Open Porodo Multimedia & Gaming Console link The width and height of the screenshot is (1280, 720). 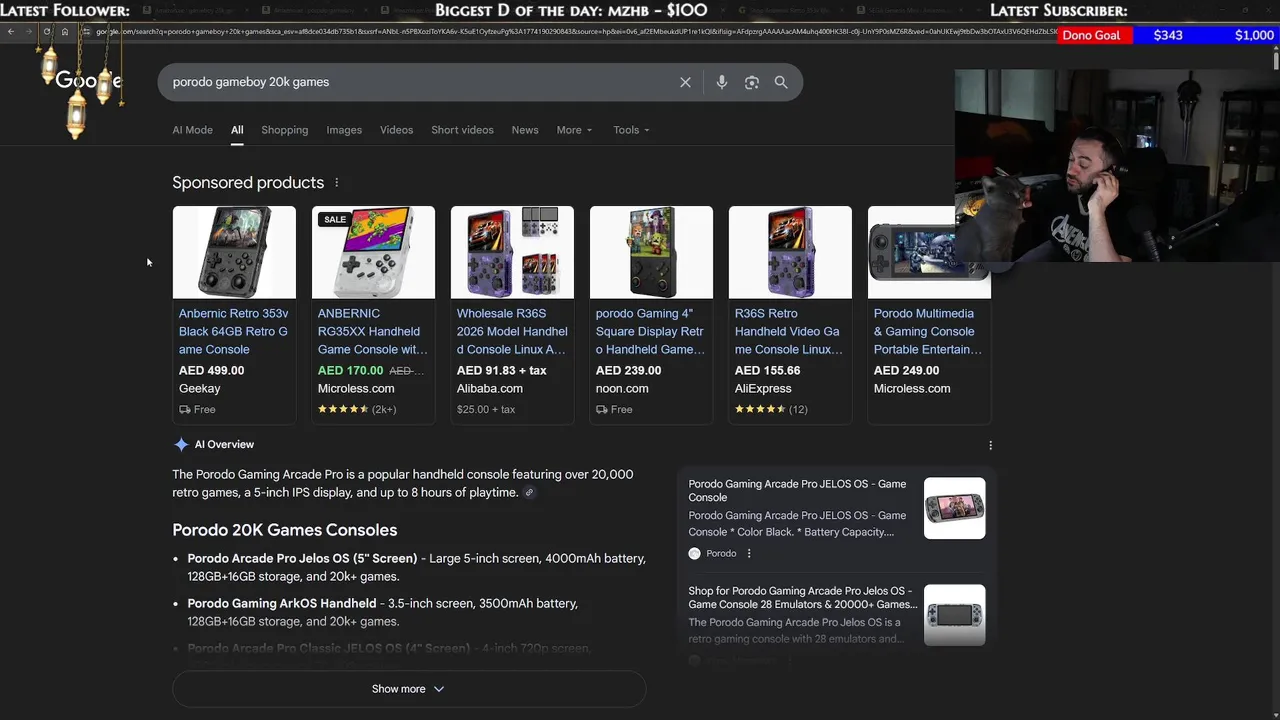[x=929, y=331]
